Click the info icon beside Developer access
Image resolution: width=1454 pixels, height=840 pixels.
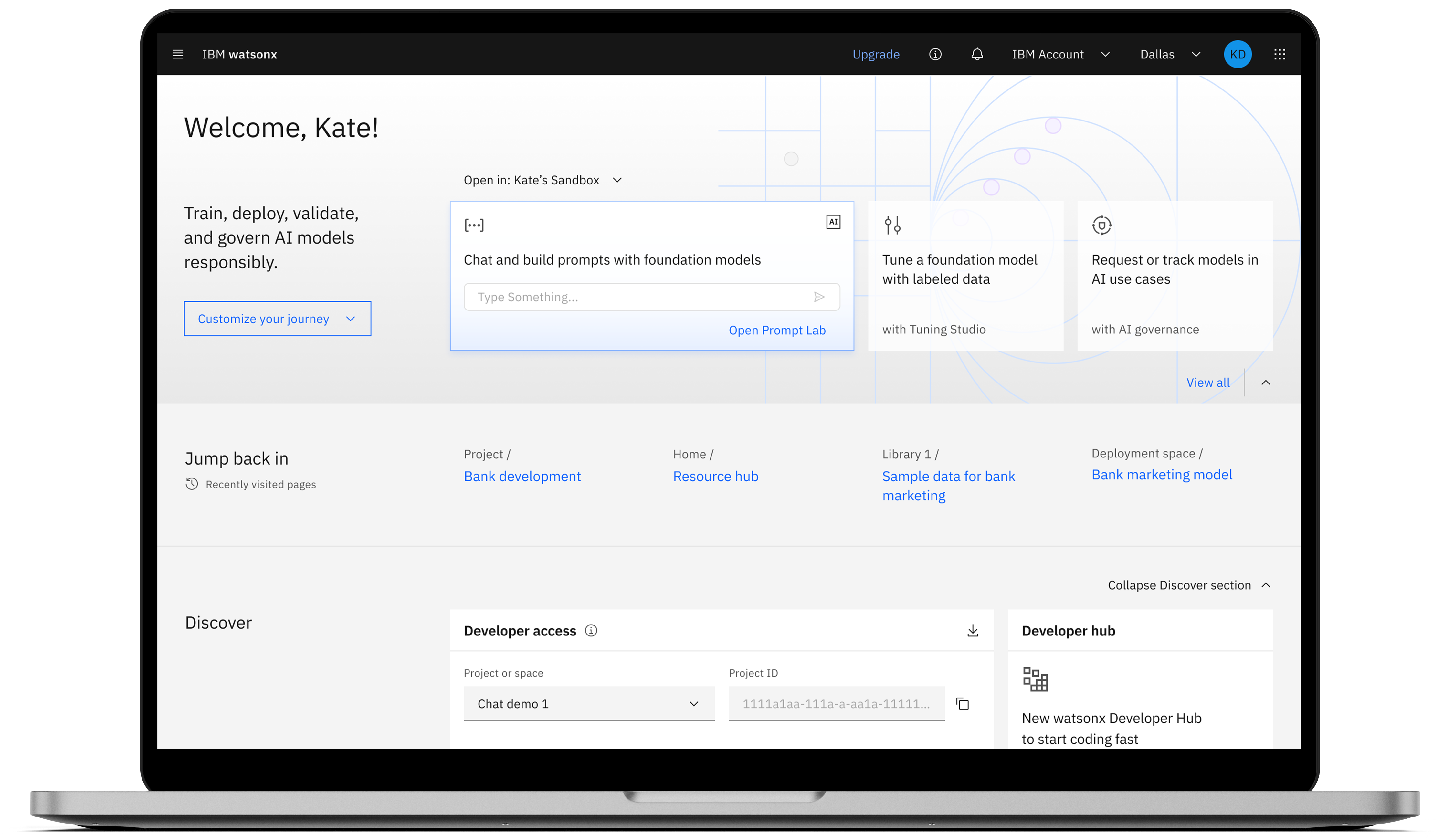tap(591, 631)
